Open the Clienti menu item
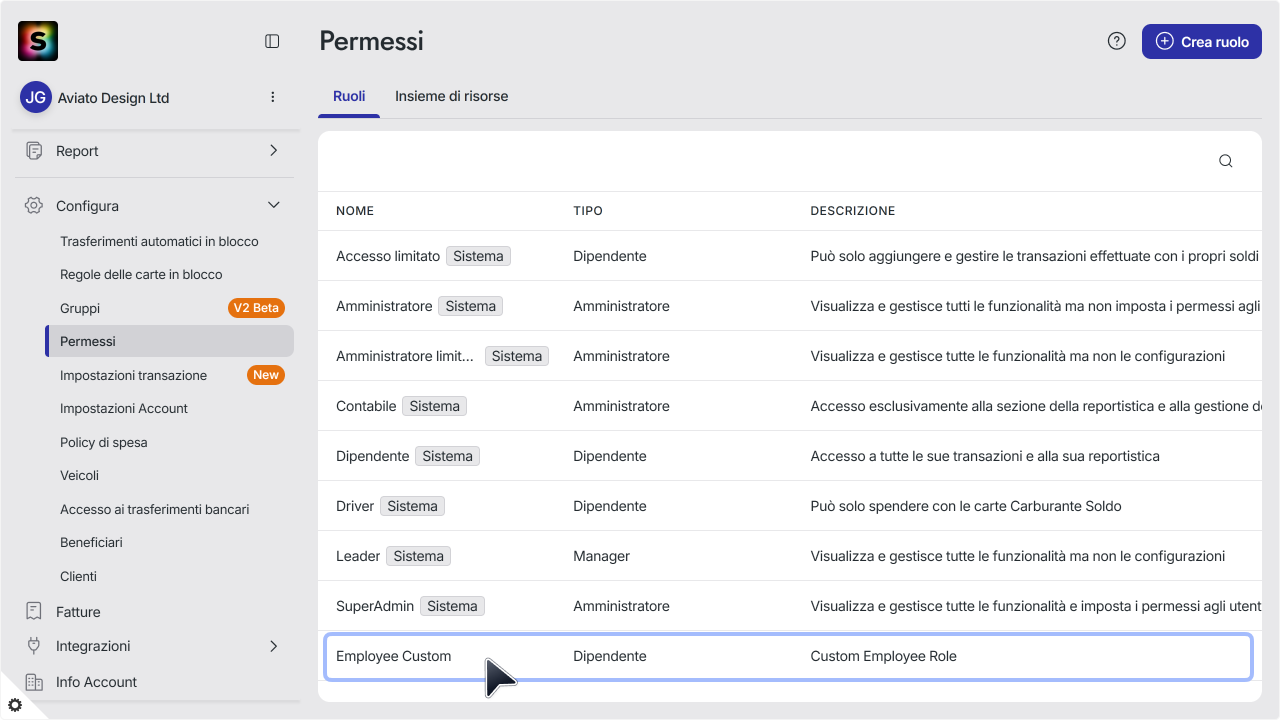Viewport: 1280px width, 720px height. point(78,576)
